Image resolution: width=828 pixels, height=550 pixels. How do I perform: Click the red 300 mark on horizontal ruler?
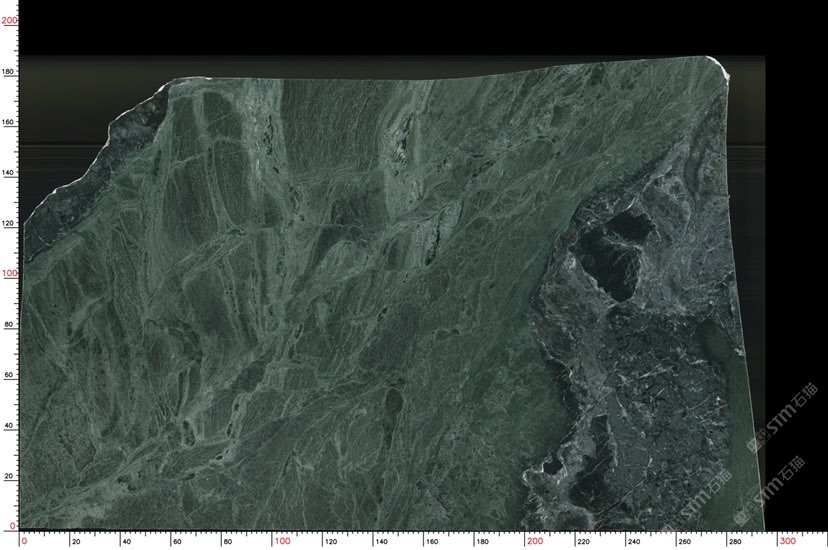click(x=788, y=541)
